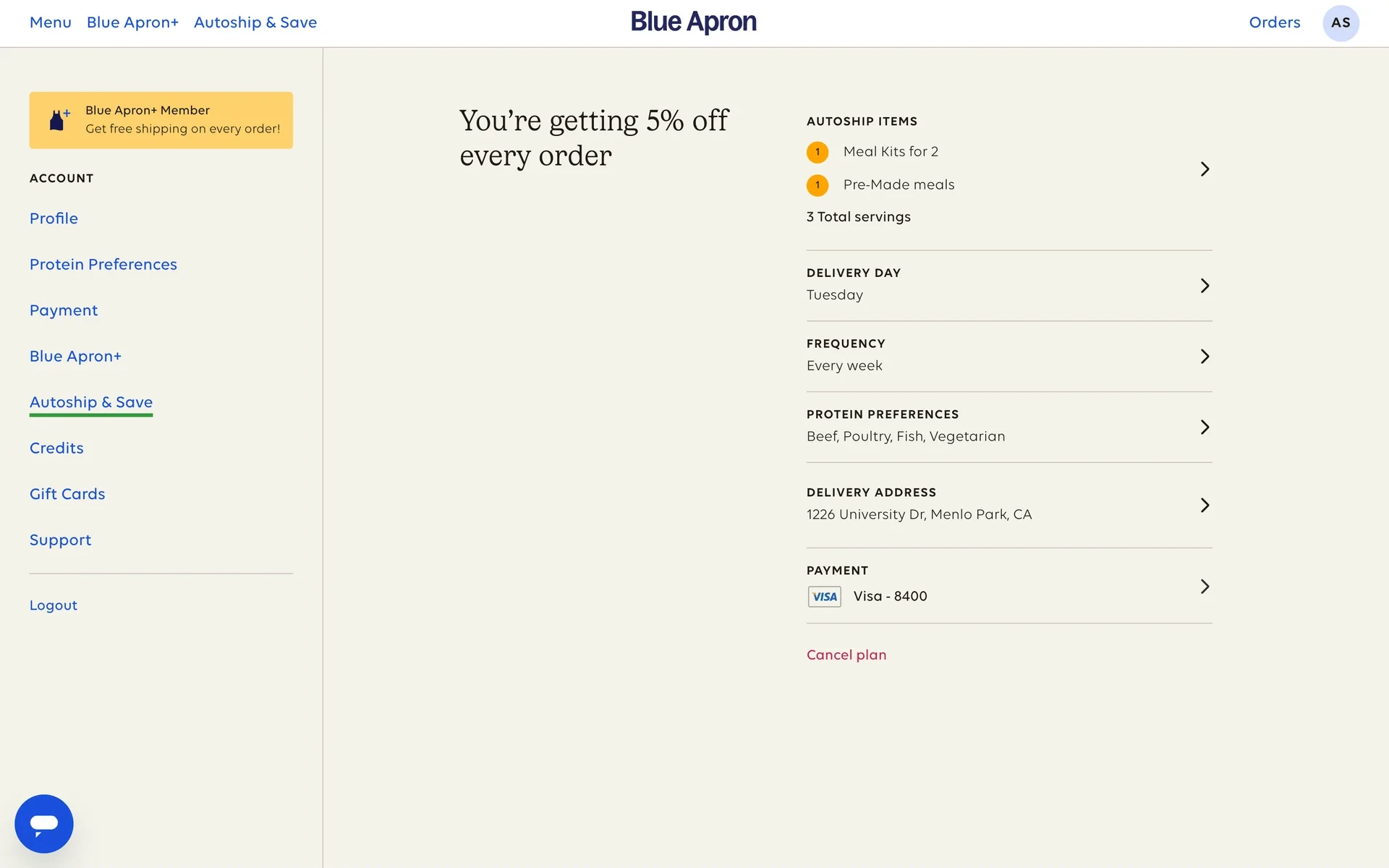The width and height of the screenshot is (1389, 868).
Task: Click the 5% off every order heading
Action: [x=594, y=138]
